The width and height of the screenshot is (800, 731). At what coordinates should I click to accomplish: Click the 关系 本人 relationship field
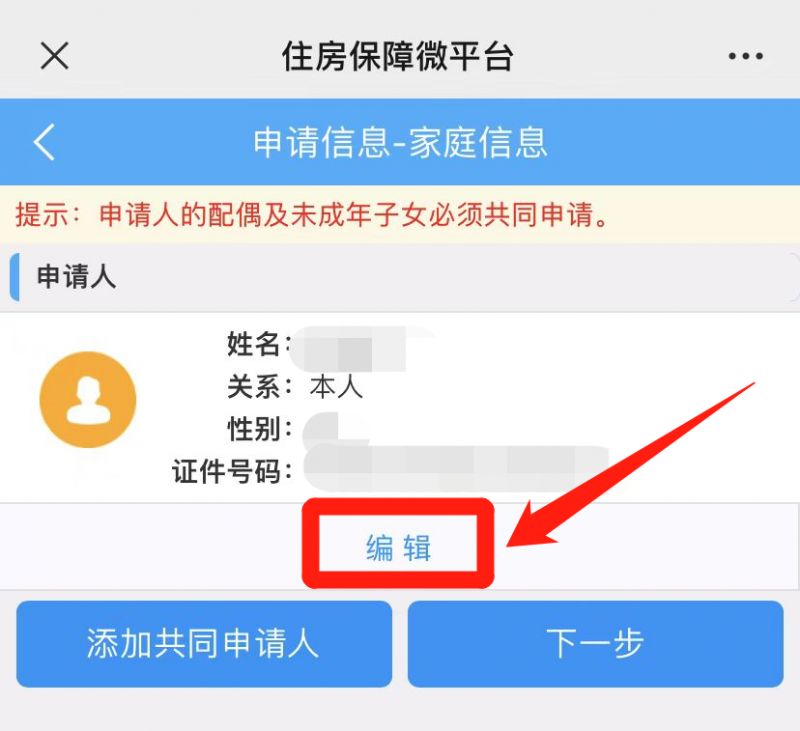click(x=295, y=387)
